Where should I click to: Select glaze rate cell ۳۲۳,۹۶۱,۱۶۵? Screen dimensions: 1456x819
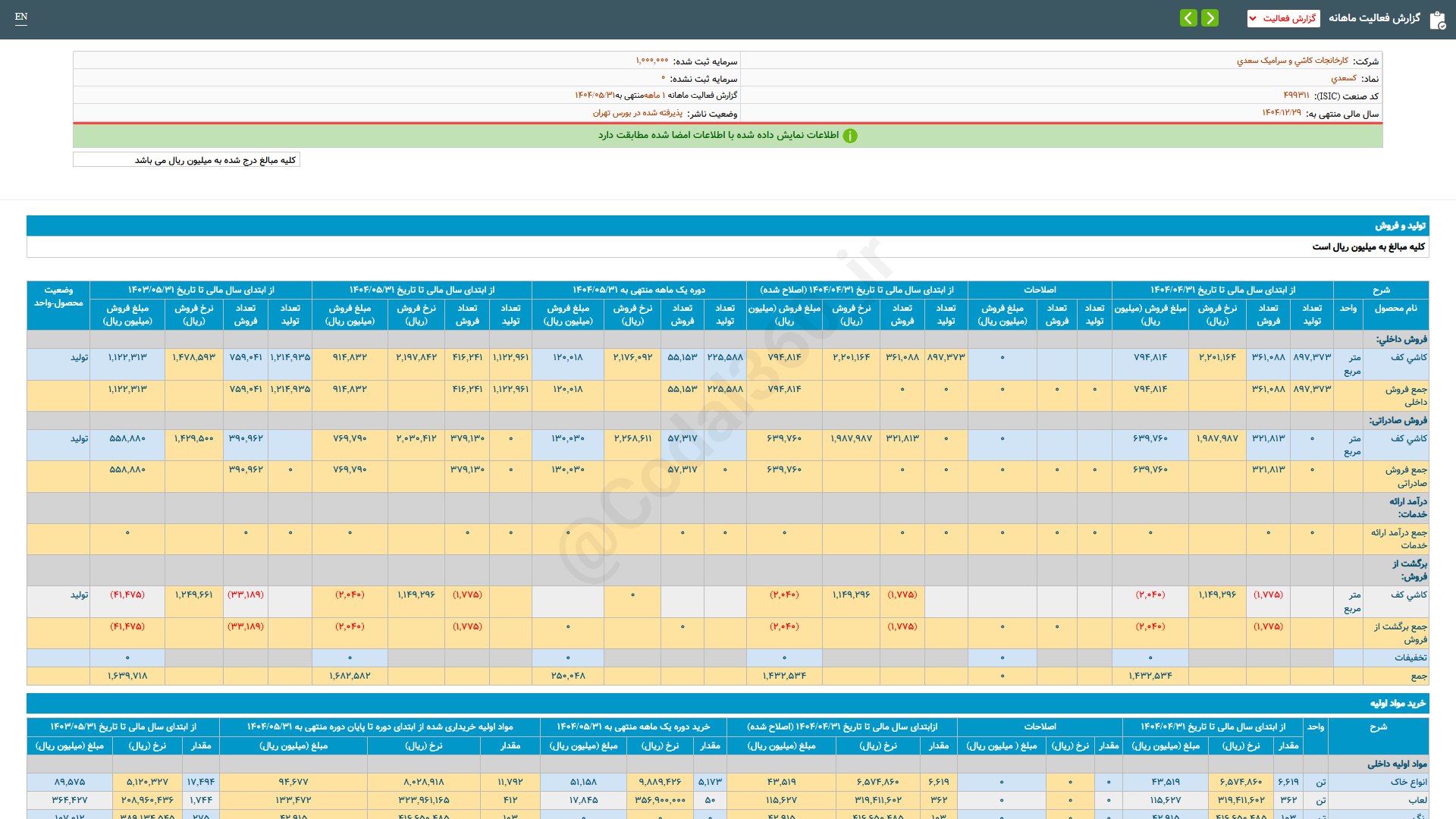pos(424,800)
